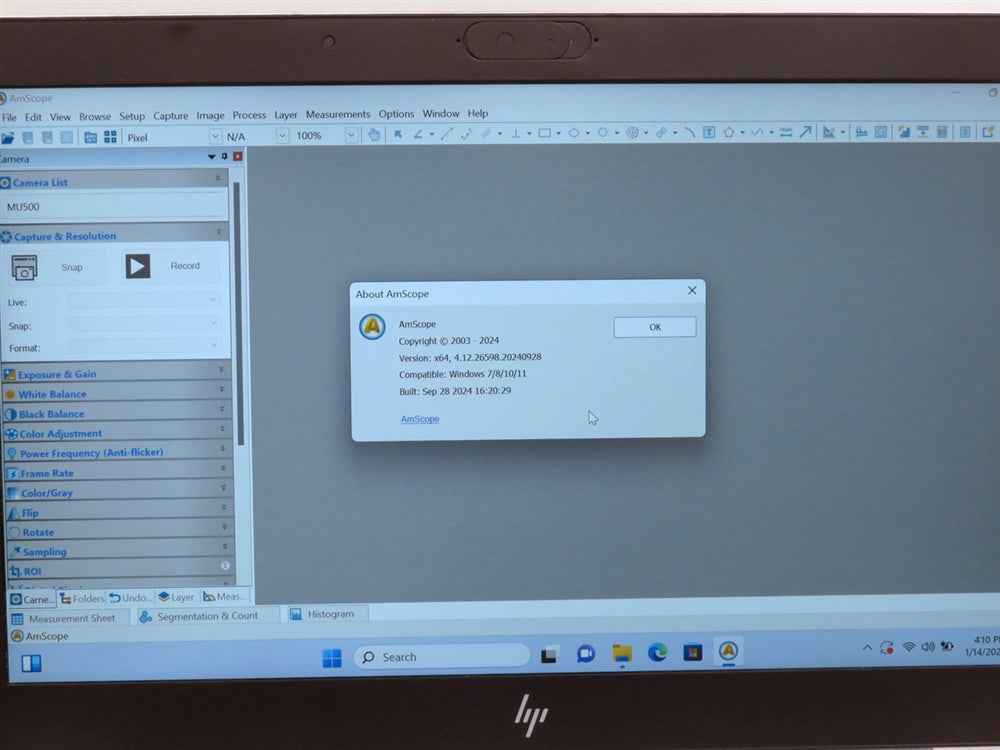
Task: Switch to the Meas. sidebar tab
Action: [224, 596]
